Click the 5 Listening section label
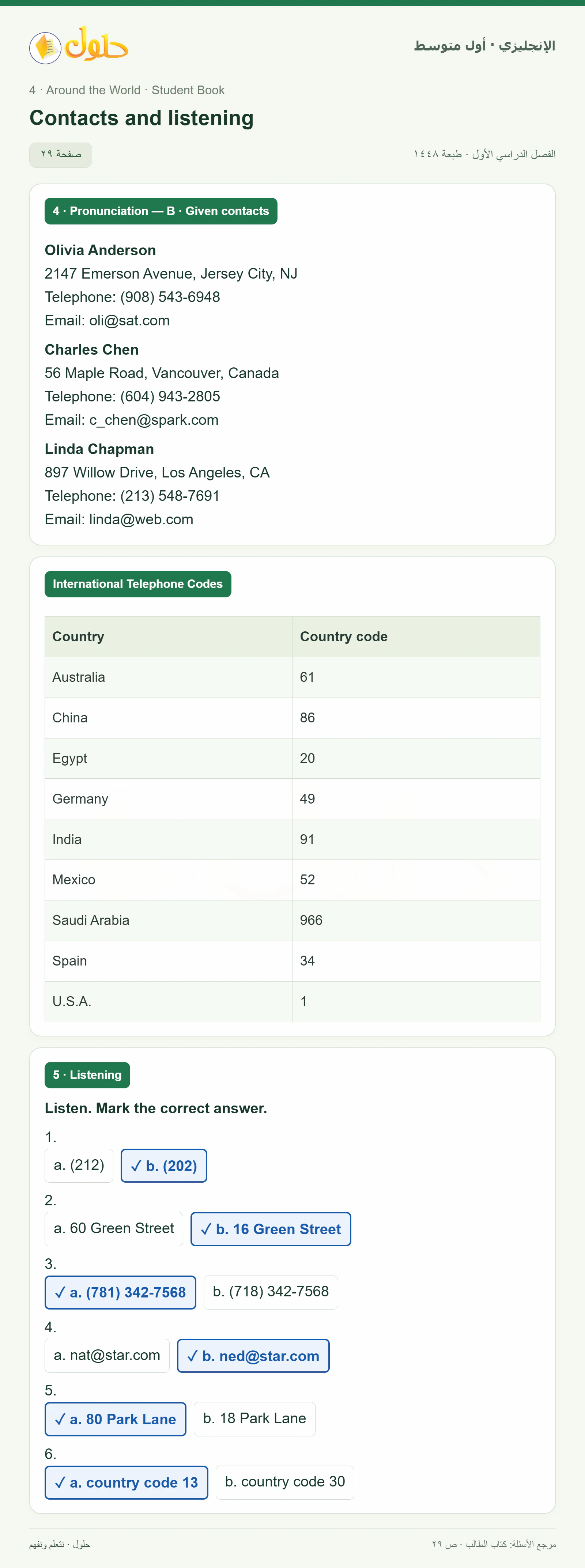The image size is (585, 1568). click(87, 1074)
